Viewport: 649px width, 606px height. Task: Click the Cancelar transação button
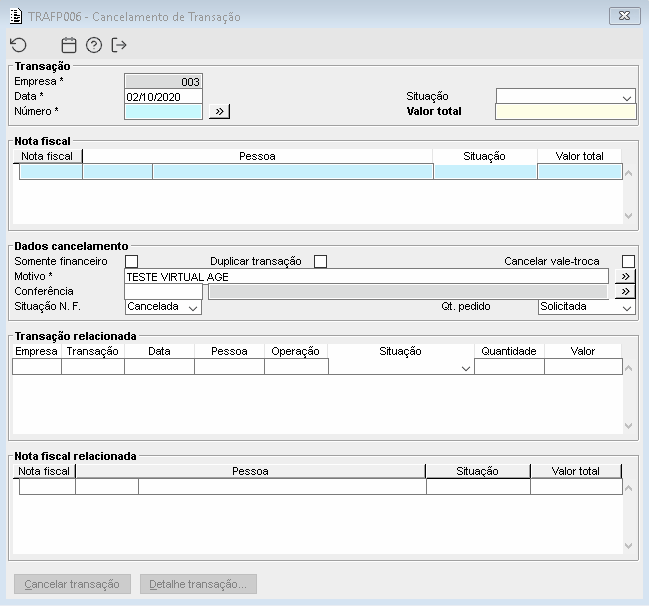(72, 584)
